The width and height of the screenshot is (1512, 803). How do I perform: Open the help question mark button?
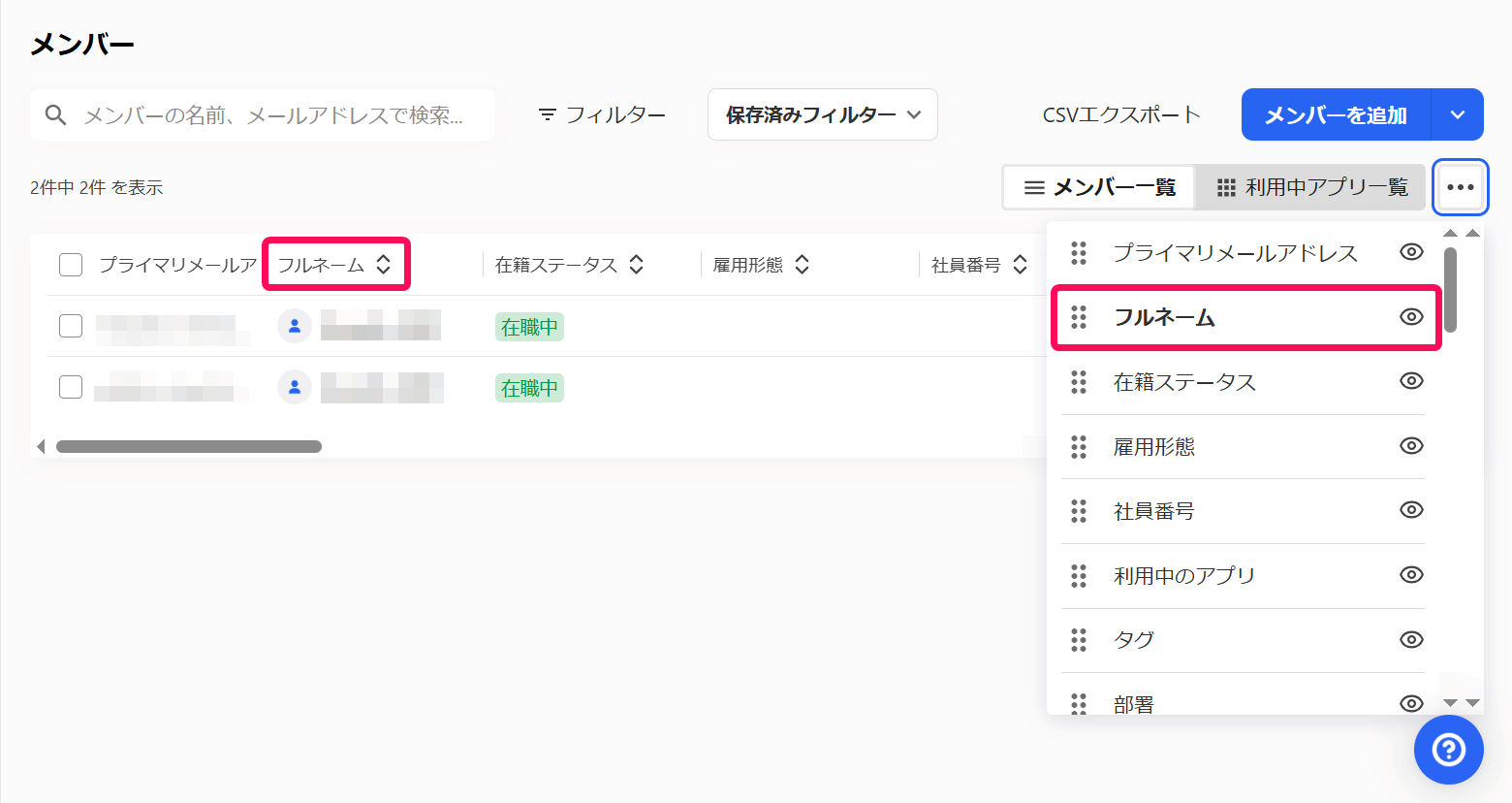tap(1449, 750)
